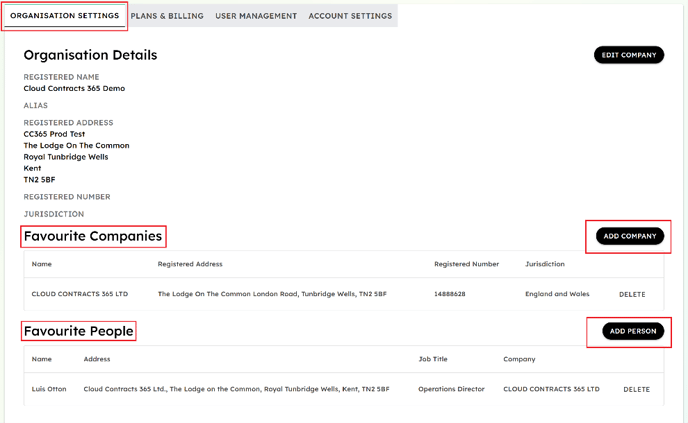The height and width of the screenshot is (423, 688).
Task: Click the Organisation Details heading
Action: click(90, 55)
